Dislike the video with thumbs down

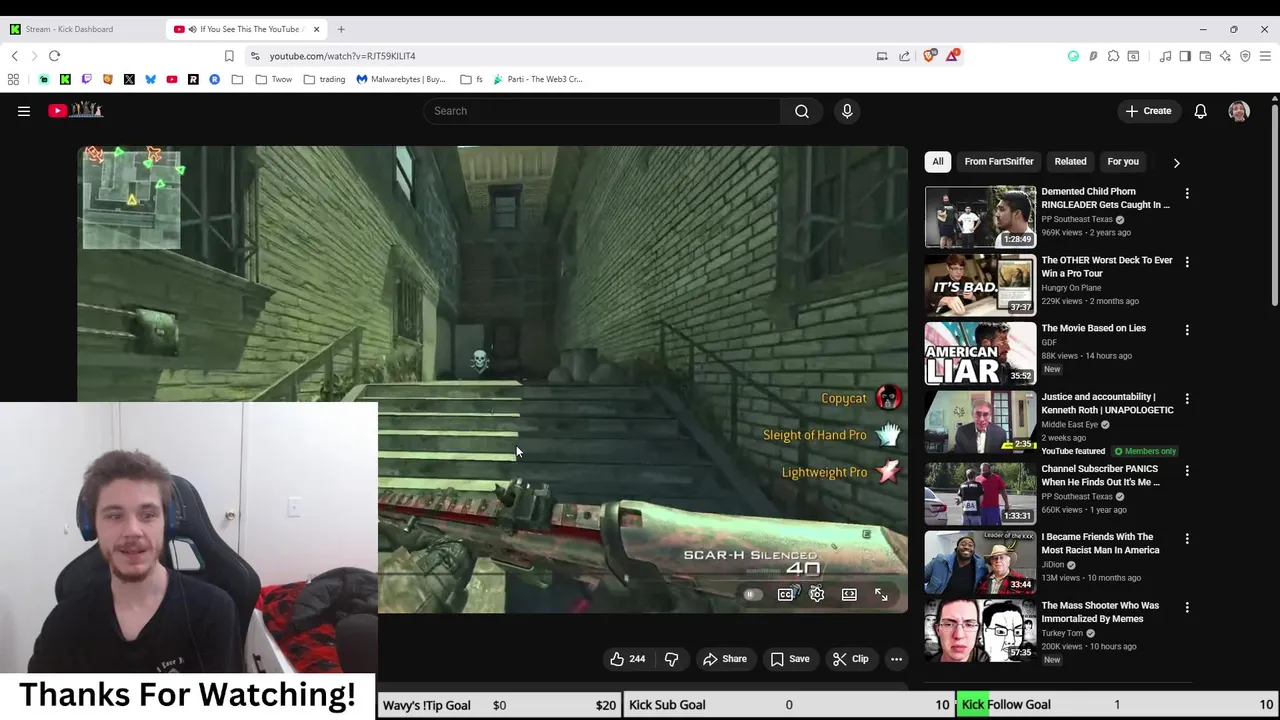coord(672,659)
